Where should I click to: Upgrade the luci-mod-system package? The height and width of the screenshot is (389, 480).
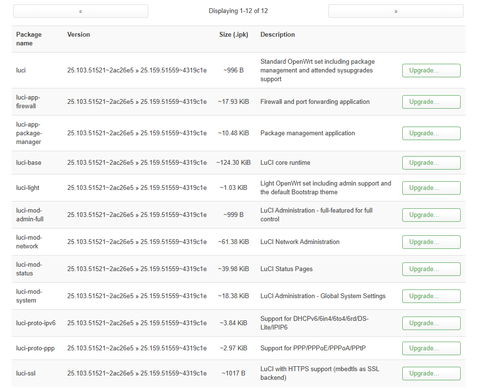(431, 296)
